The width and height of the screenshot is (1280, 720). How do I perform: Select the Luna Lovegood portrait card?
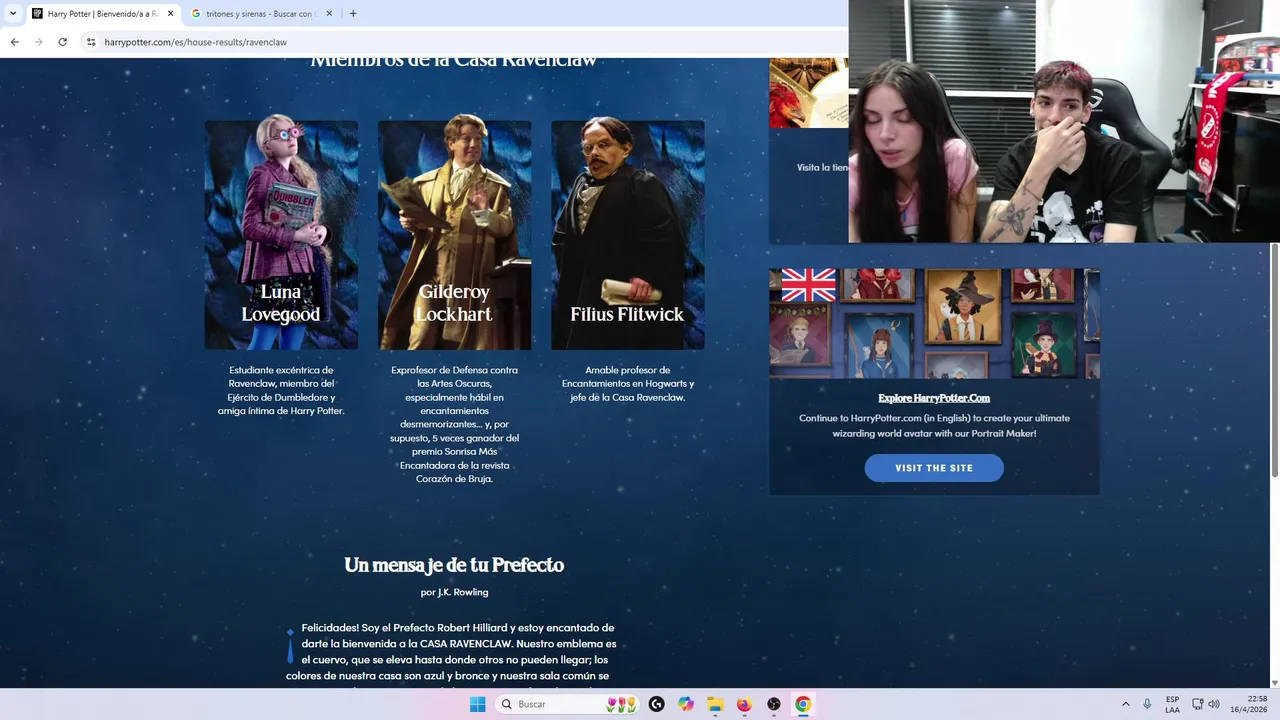pyautogui.click(x=281, y=235)
